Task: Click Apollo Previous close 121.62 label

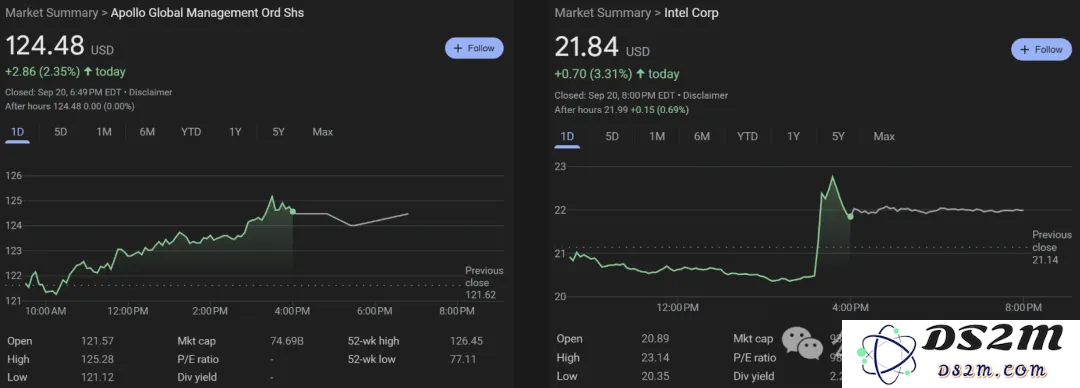Action: click(x=484, y=283)
